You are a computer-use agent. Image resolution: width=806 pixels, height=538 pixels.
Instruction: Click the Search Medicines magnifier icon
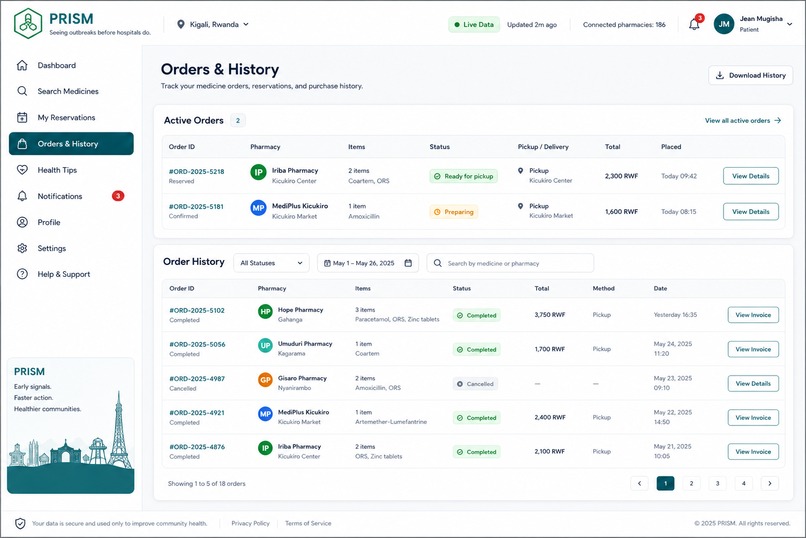coord(22,91)
